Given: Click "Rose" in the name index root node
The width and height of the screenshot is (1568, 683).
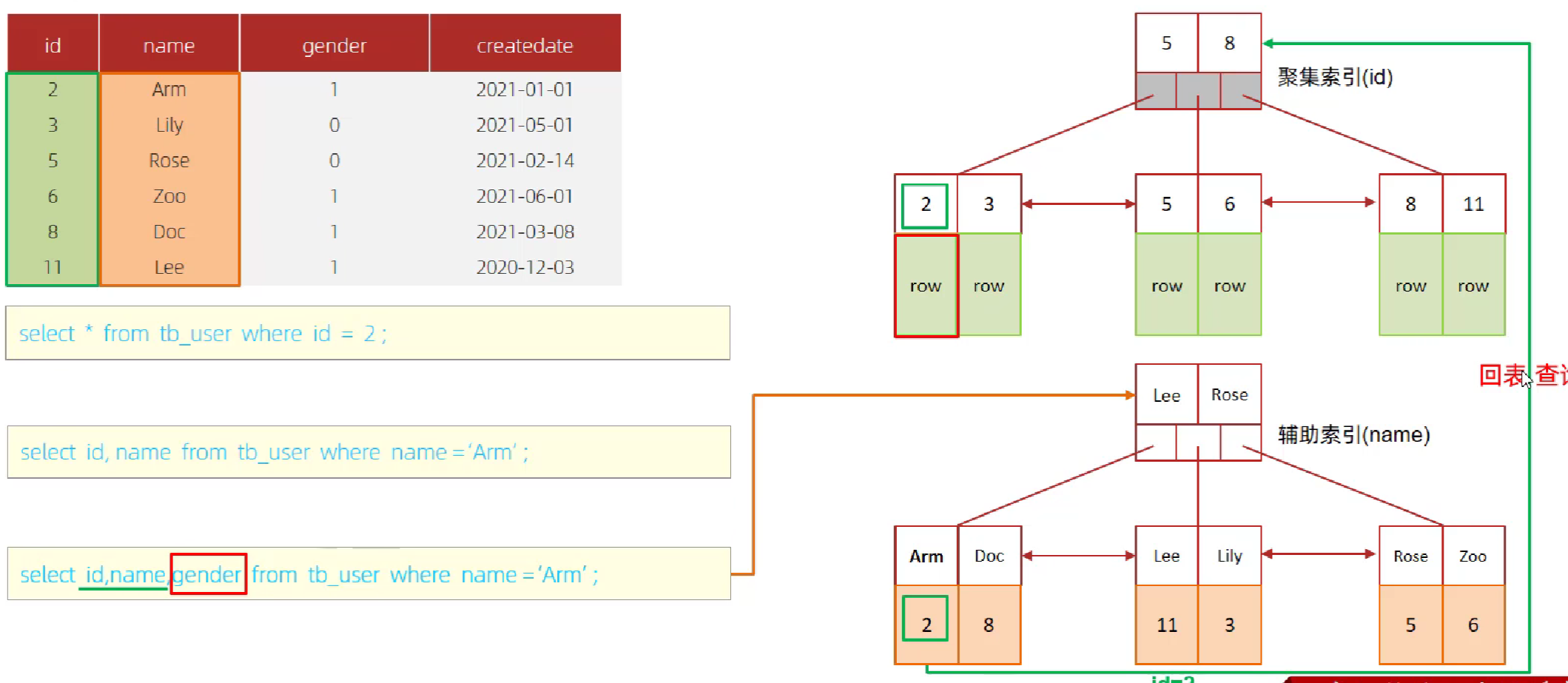Looking at the screenshot, I should point(1229,395).
